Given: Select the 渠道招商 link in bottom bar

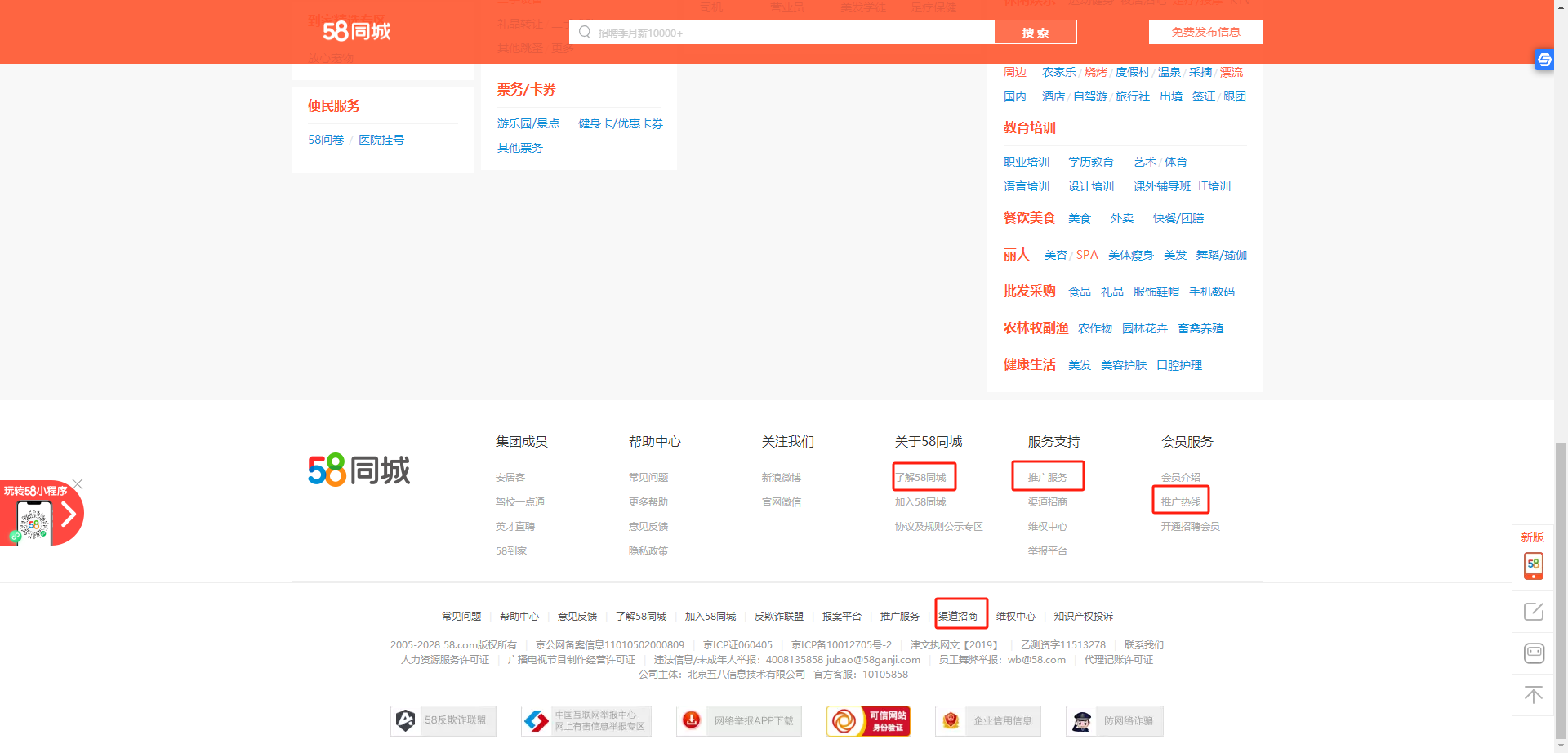Looking at the screenshot, I should click(x=960, y=616).
